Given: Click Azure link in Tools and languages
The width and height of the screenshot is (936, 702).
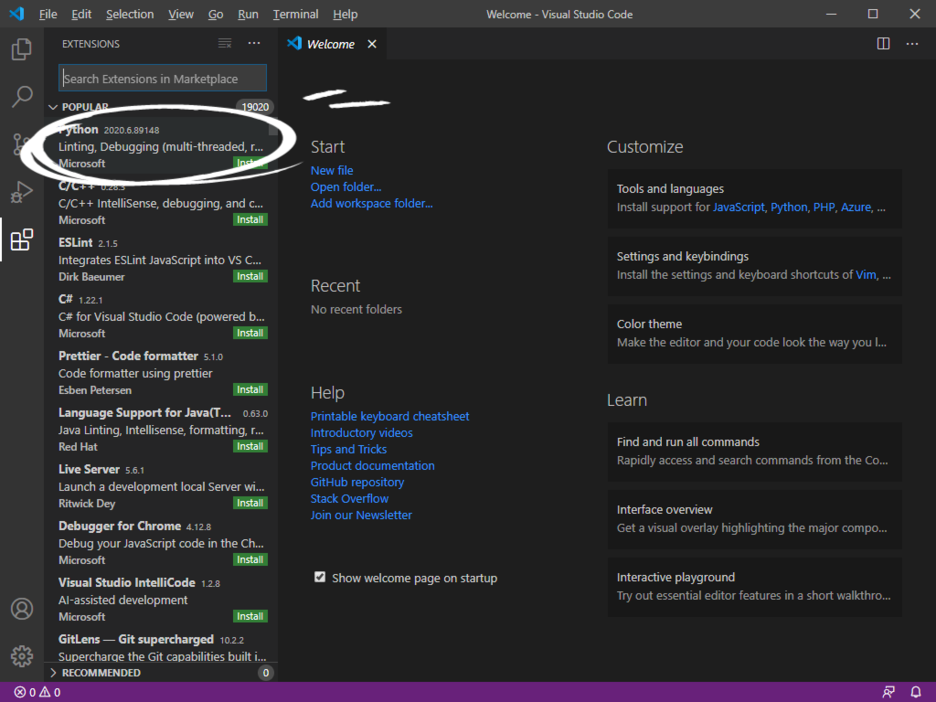Looking at the screenshot, I should pos(856,207).
